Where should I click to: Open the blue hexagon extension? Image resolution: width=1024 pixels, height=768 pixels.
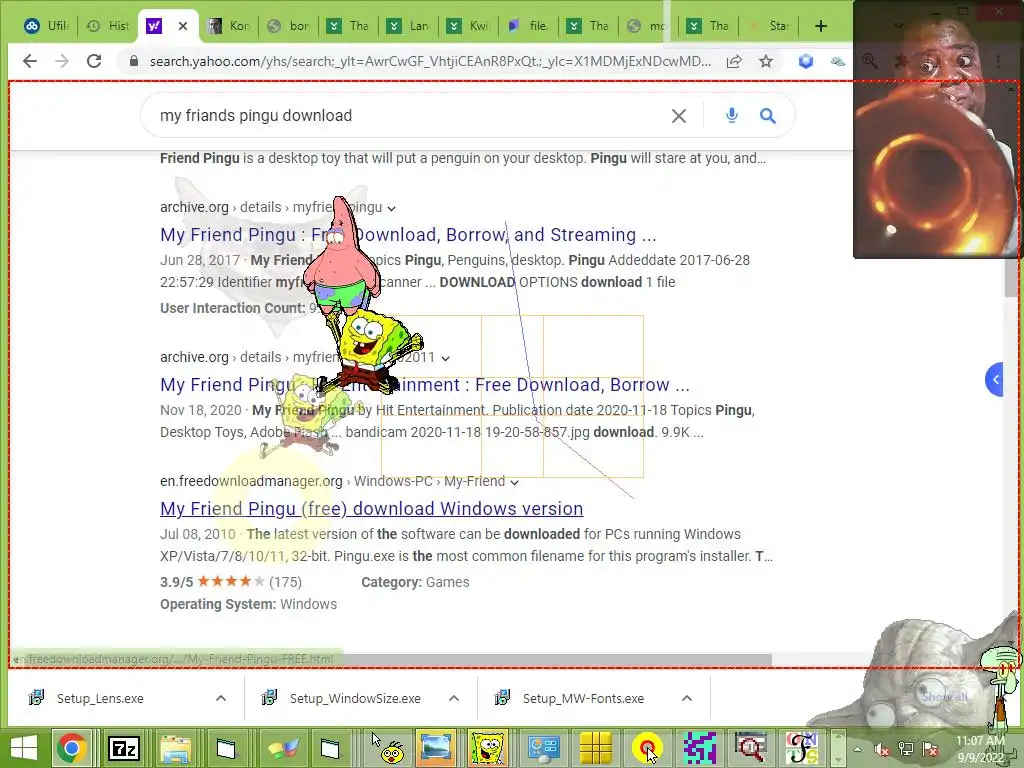[806, 61]
